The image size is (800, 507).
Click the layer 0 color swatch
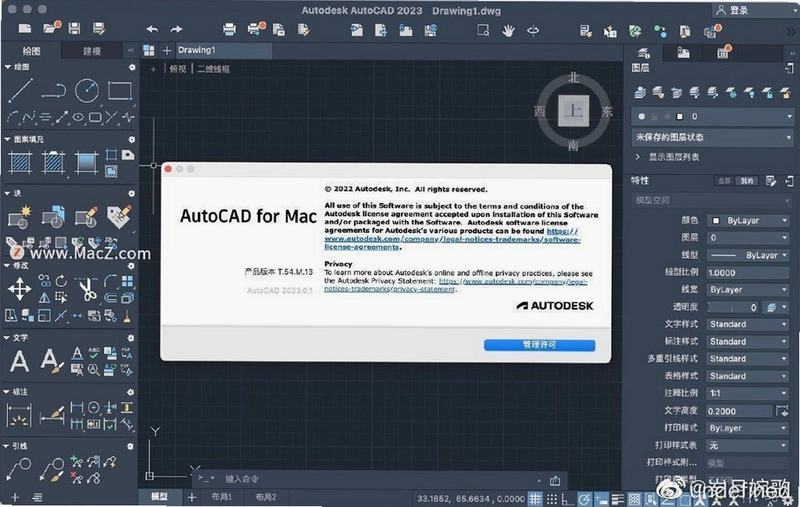[x=679, y=117]
